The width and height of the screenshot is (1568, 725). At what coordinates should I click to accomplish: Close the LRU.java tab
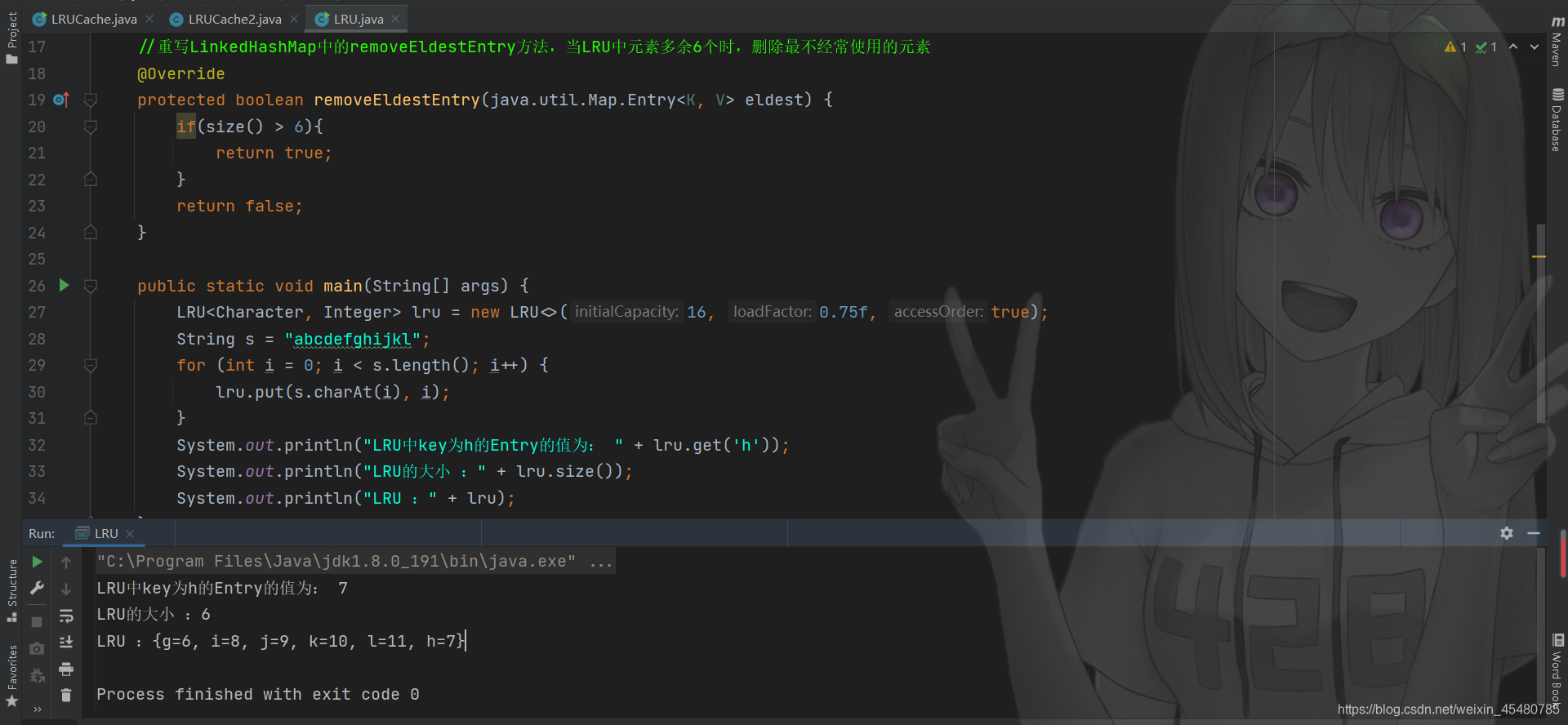click(395, 19)
